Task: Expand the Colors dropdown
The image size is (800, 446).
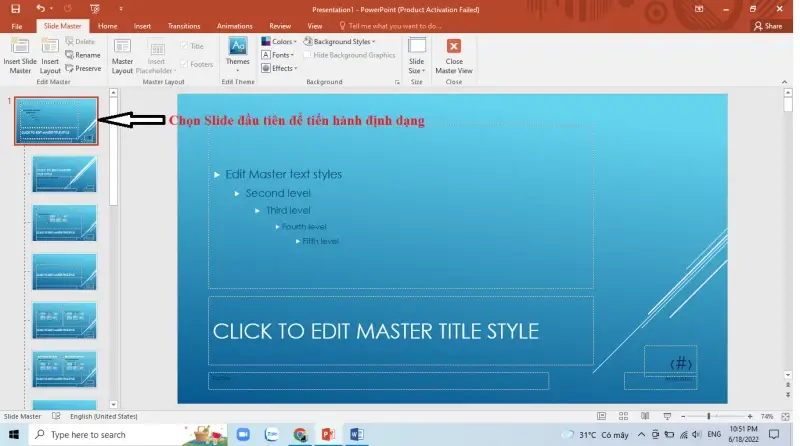Action: point(277,42)
